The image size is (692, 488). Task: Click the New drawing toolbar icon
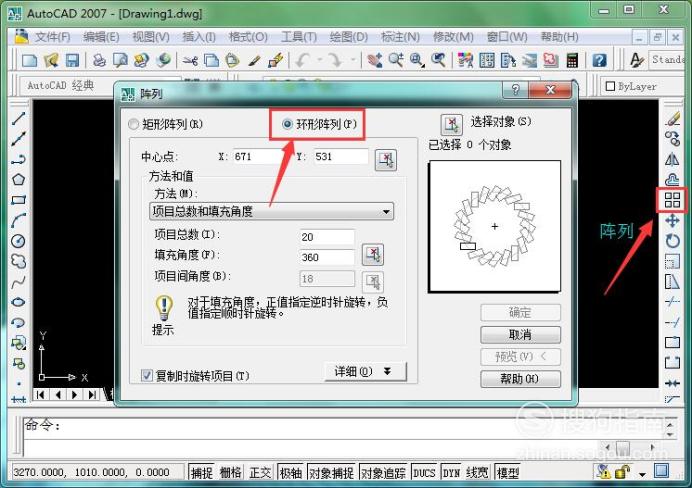point(30,60)
